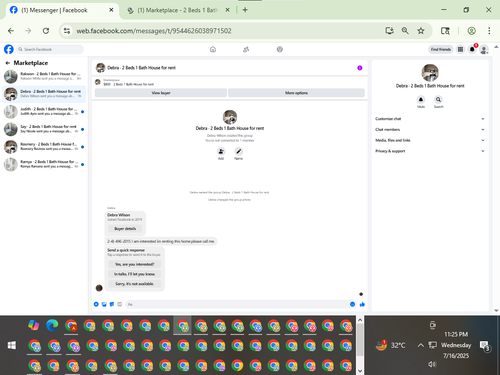The height and width of the screenshot is (375, 500).
Task: Open Windows notification center icon
Action: 484,346
